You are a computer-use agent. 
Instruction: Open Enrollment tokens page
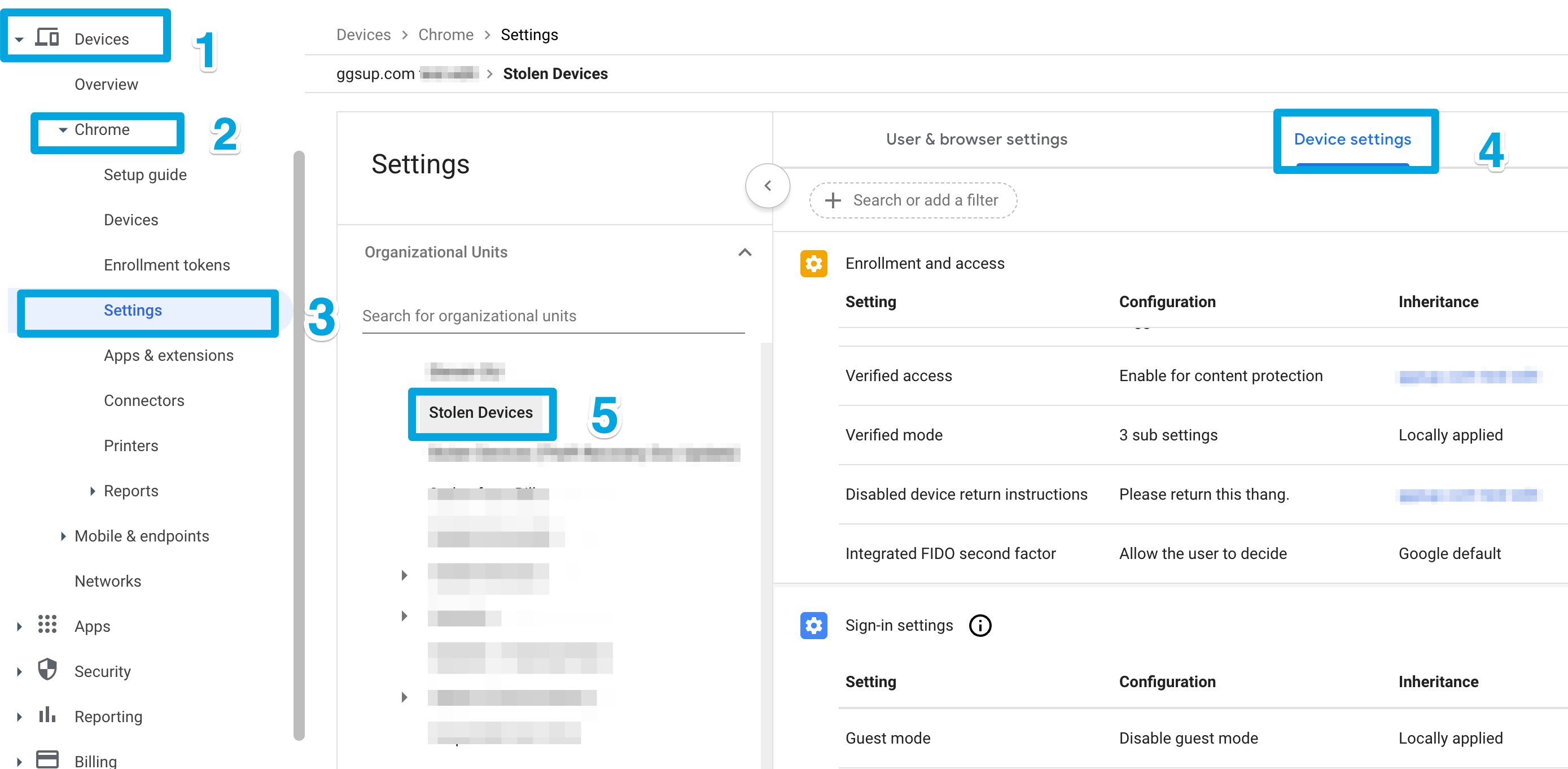pos(167,265)
